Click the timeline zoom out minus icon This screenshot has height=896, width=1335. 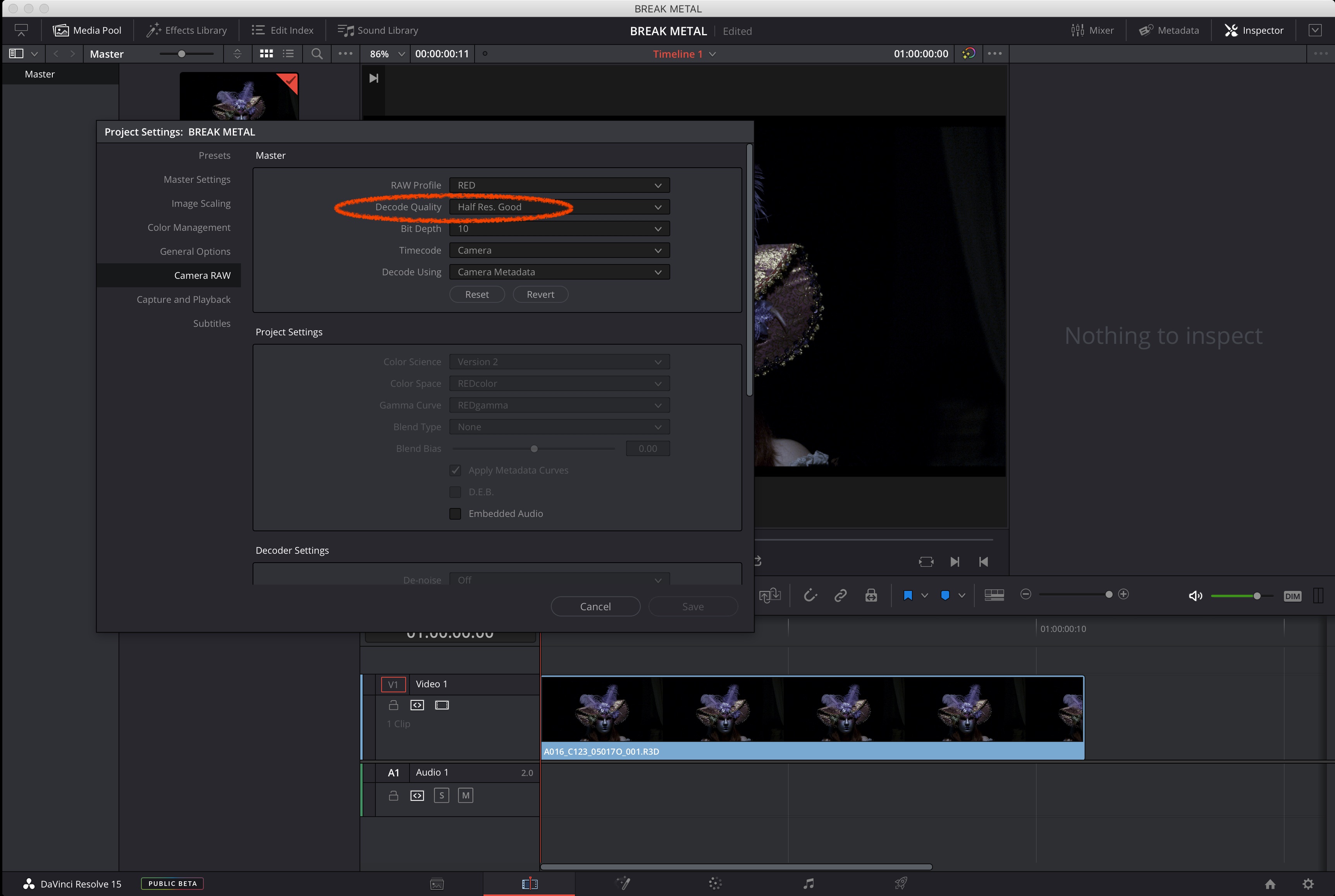coord(1026,594)
